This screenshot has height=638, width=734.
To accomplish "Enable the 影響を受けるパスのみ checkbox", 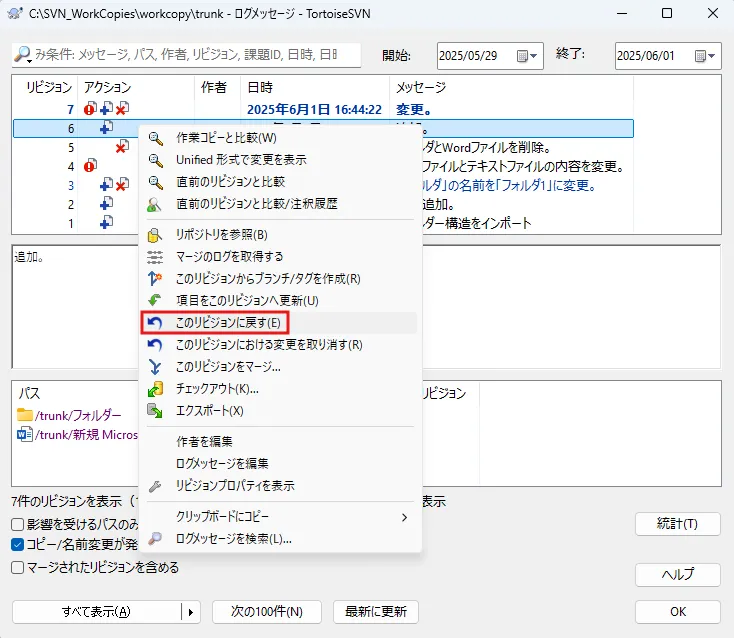I will point(17,524).
